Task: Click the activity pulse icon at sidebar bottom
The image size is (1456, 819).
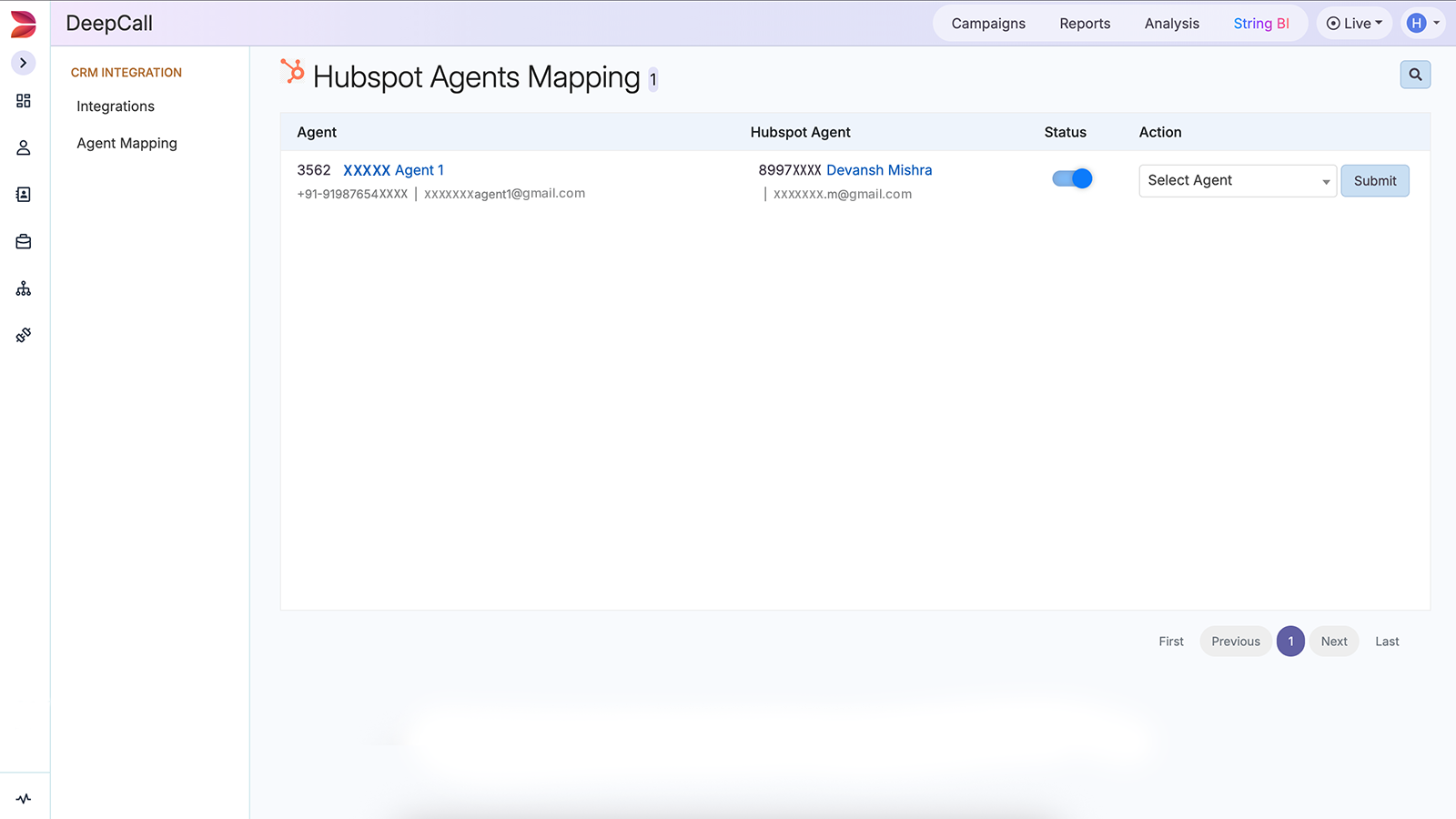Action: [x=24, y=799]
